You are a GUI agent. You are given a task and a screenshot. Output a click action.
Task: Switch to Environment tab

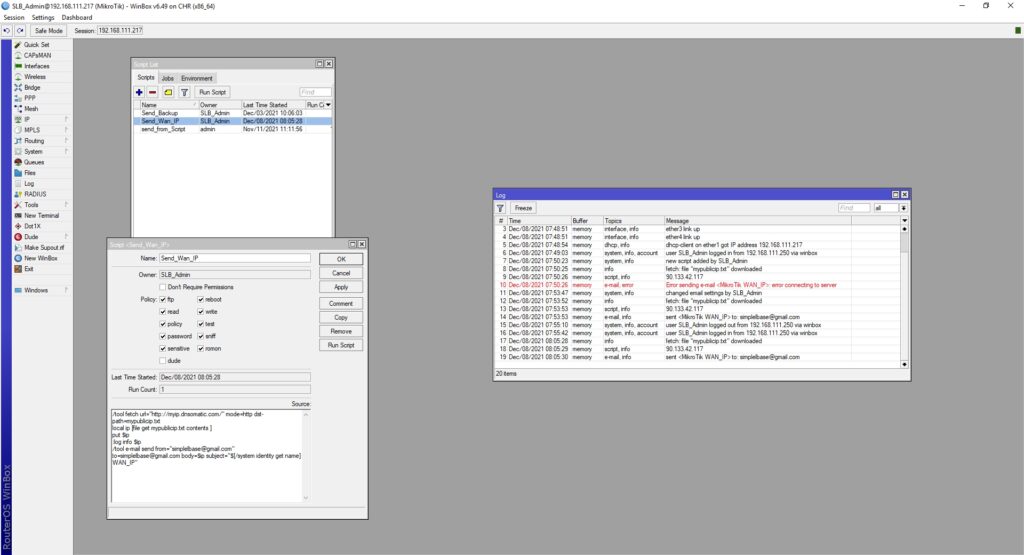[x=197, y=78]
